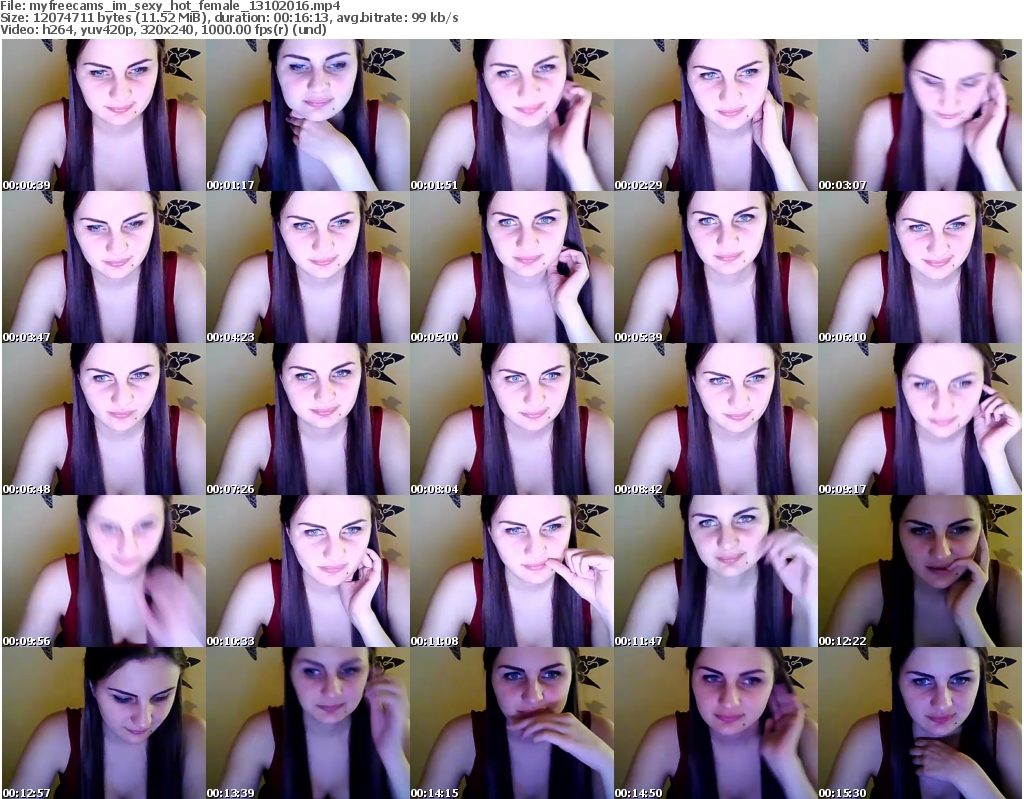Screen dimensions: 1024x799
Task: Click the thumbnail stamped 00:02:29
Action: click(716, 115)
